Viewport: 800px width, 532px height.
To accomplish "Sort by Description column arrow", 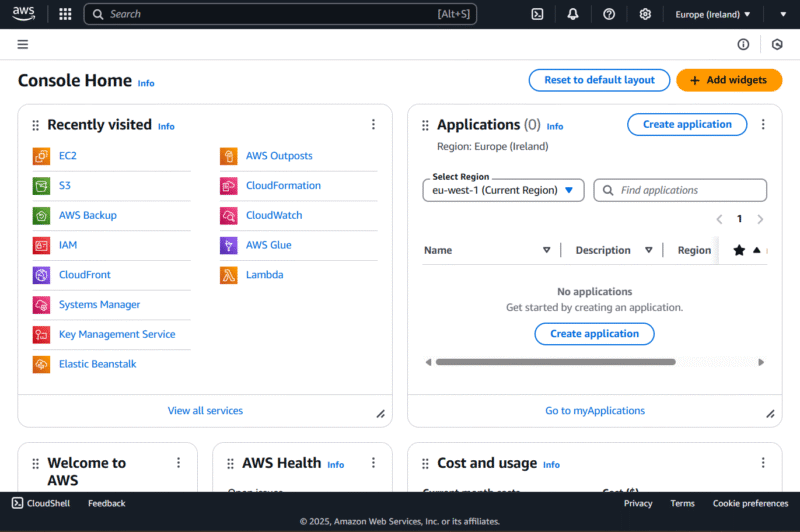I will (x=648, y=250).
